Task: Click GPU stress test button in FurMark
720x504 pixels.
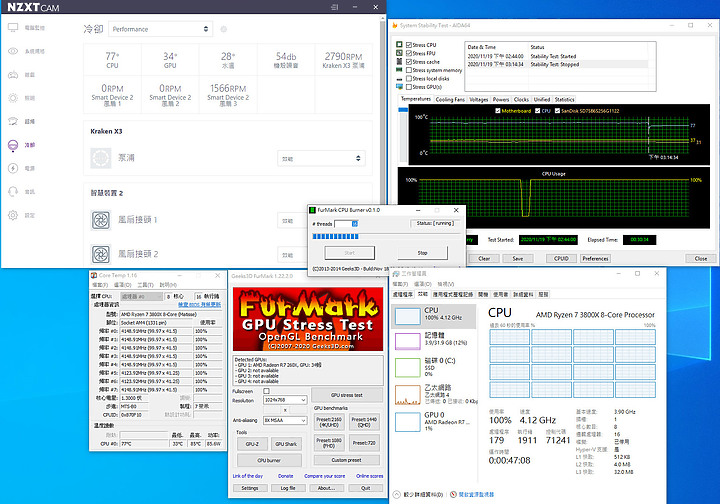Action: [347, 395]
